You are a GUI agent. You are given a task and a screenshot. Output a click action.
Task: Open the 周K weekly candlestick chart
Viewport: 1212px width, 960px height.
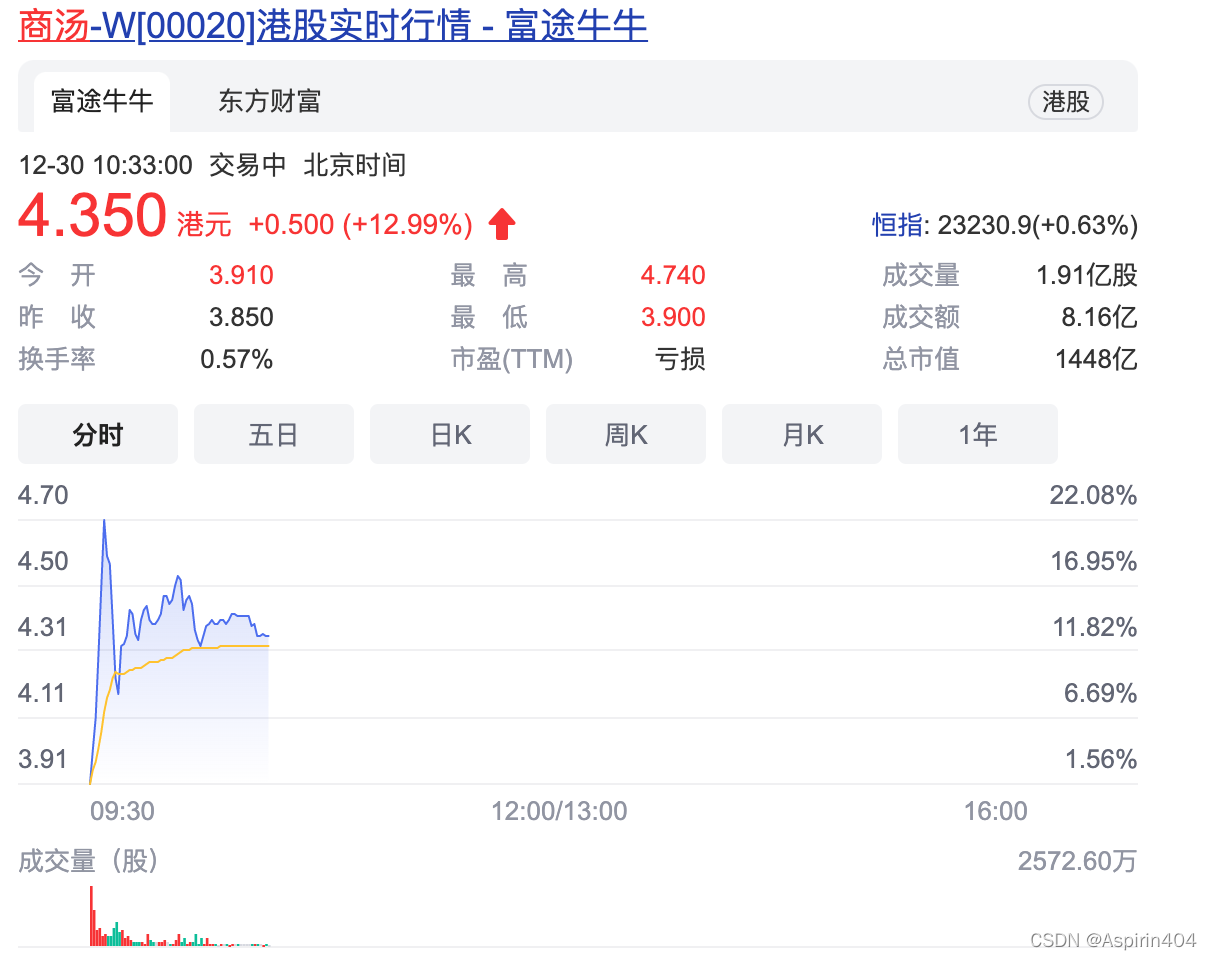click(625, 434)
